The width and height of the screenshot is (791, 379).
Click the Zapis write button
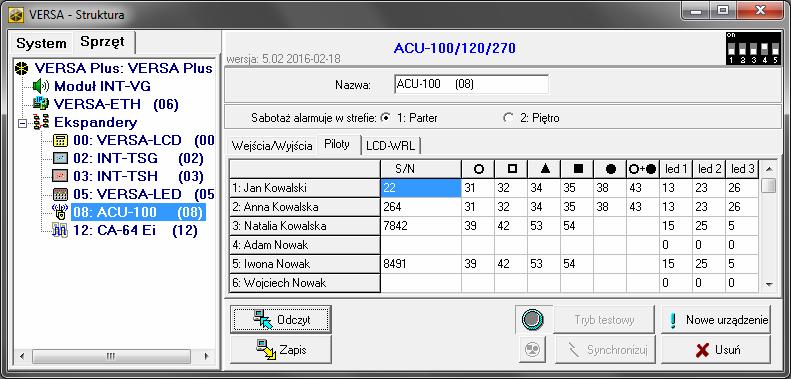pyautogui.click(x=281, y=349)
